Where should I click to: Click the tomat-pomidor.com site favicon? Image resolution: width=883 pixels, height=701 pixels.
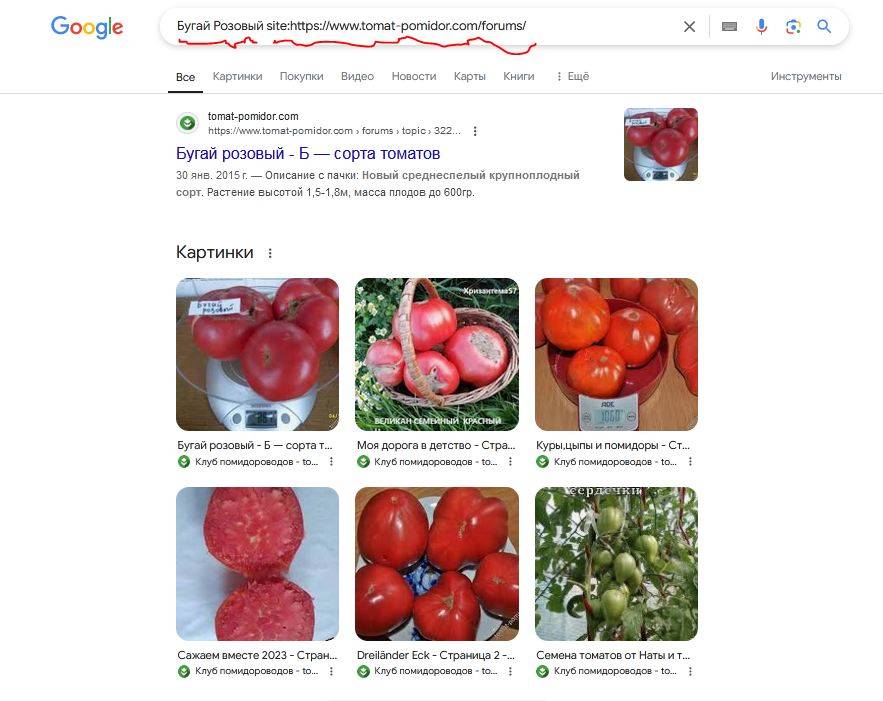click(x=188, y=123)
